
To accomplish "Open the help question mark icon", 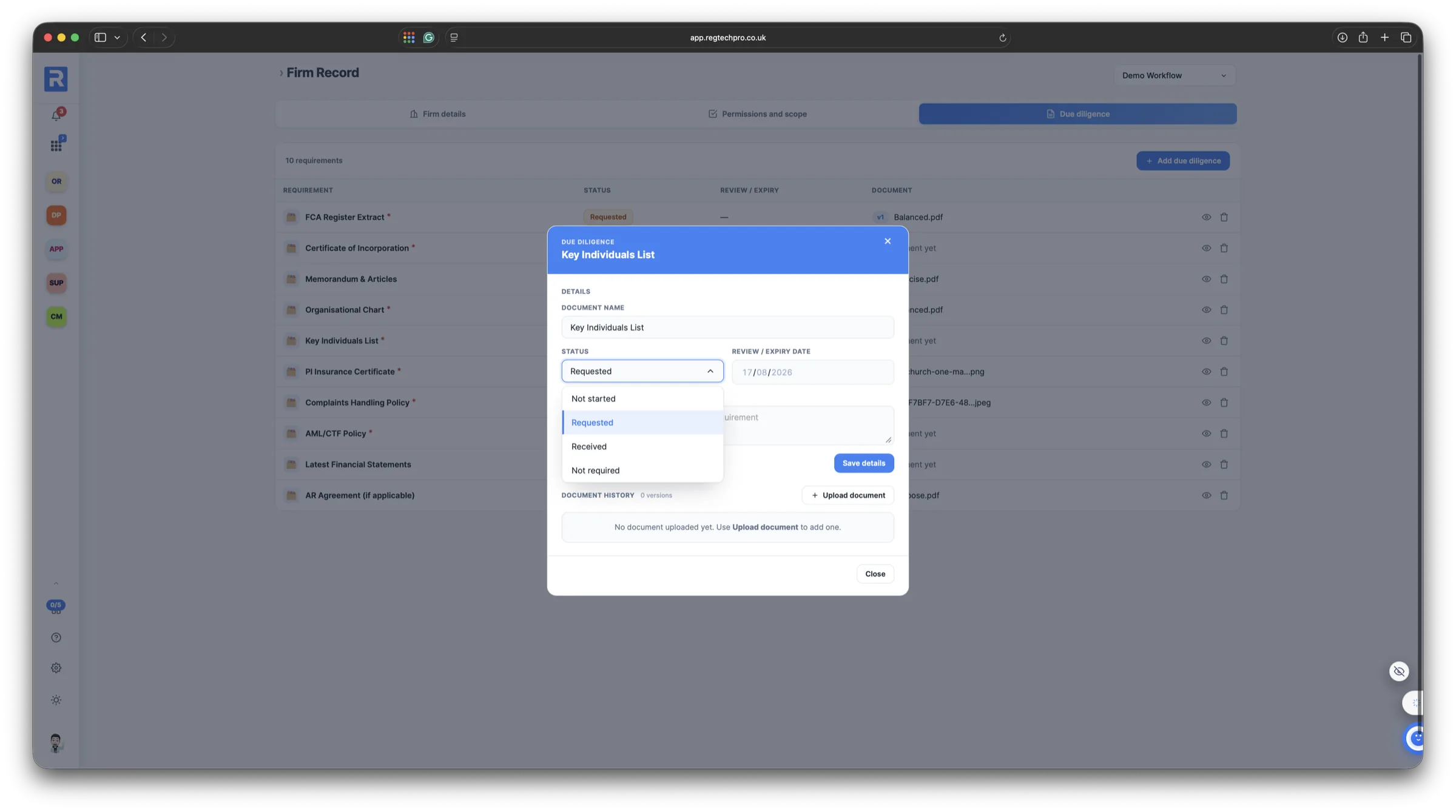I will [x=56, y=637].
